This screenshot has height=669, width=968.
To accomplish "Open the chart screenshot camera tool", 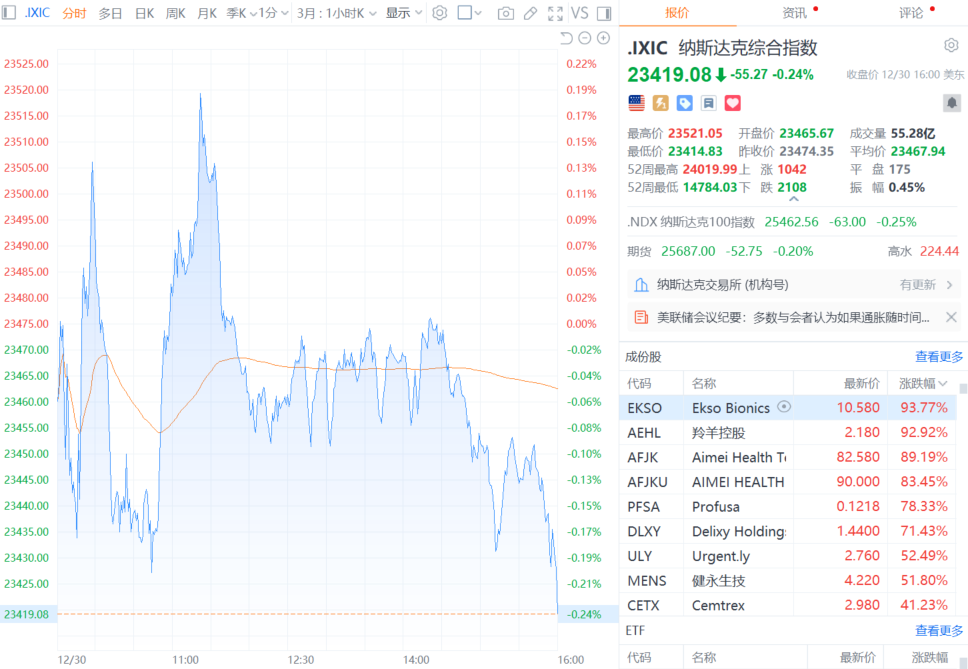I will [x=506, y=13].
